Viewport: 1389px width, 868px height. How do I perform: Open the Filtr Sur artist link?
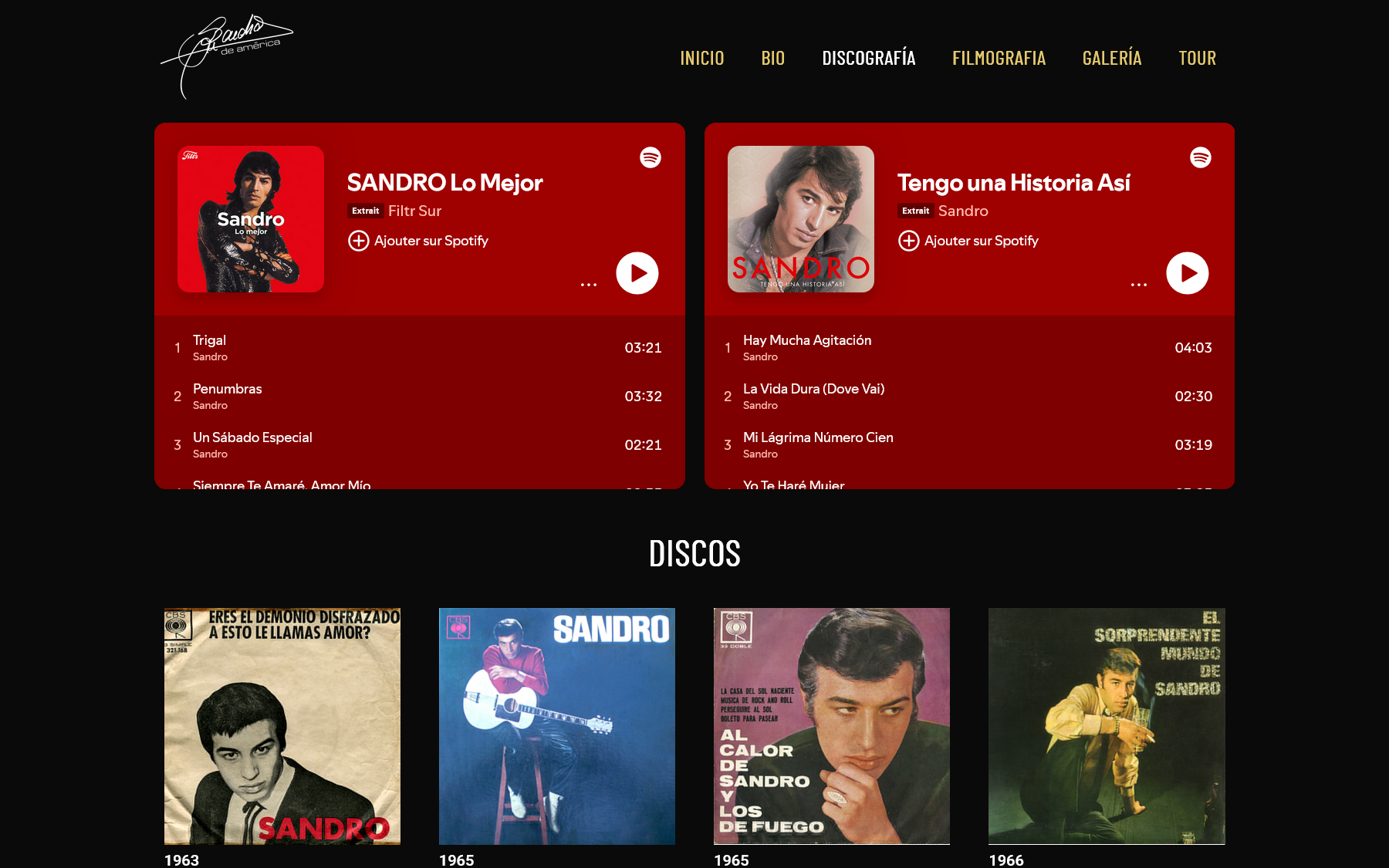click(414, 211)
